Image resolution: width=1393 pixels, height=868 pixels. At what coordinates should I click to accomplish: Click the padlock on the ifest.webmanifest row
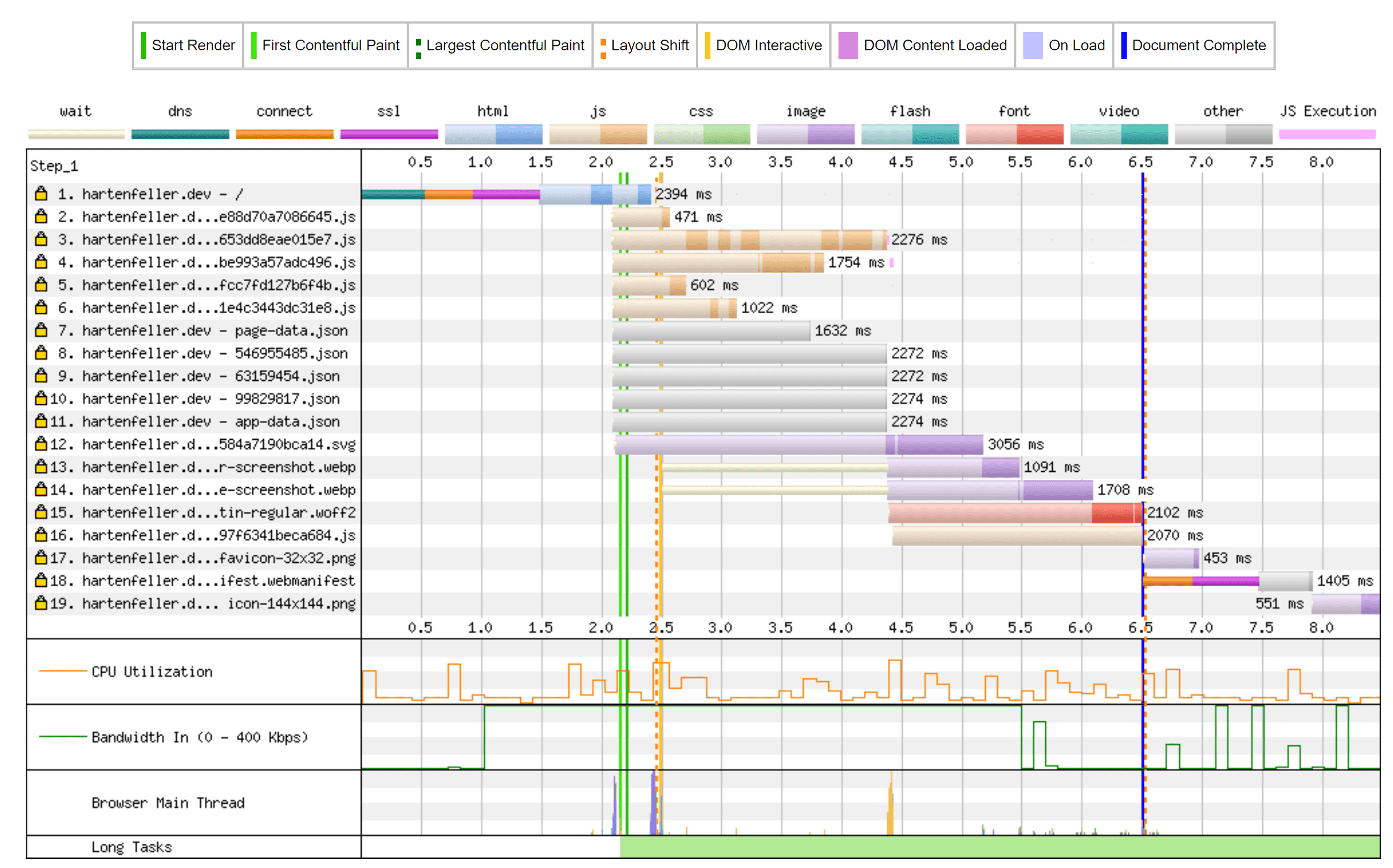pos(41,580)
